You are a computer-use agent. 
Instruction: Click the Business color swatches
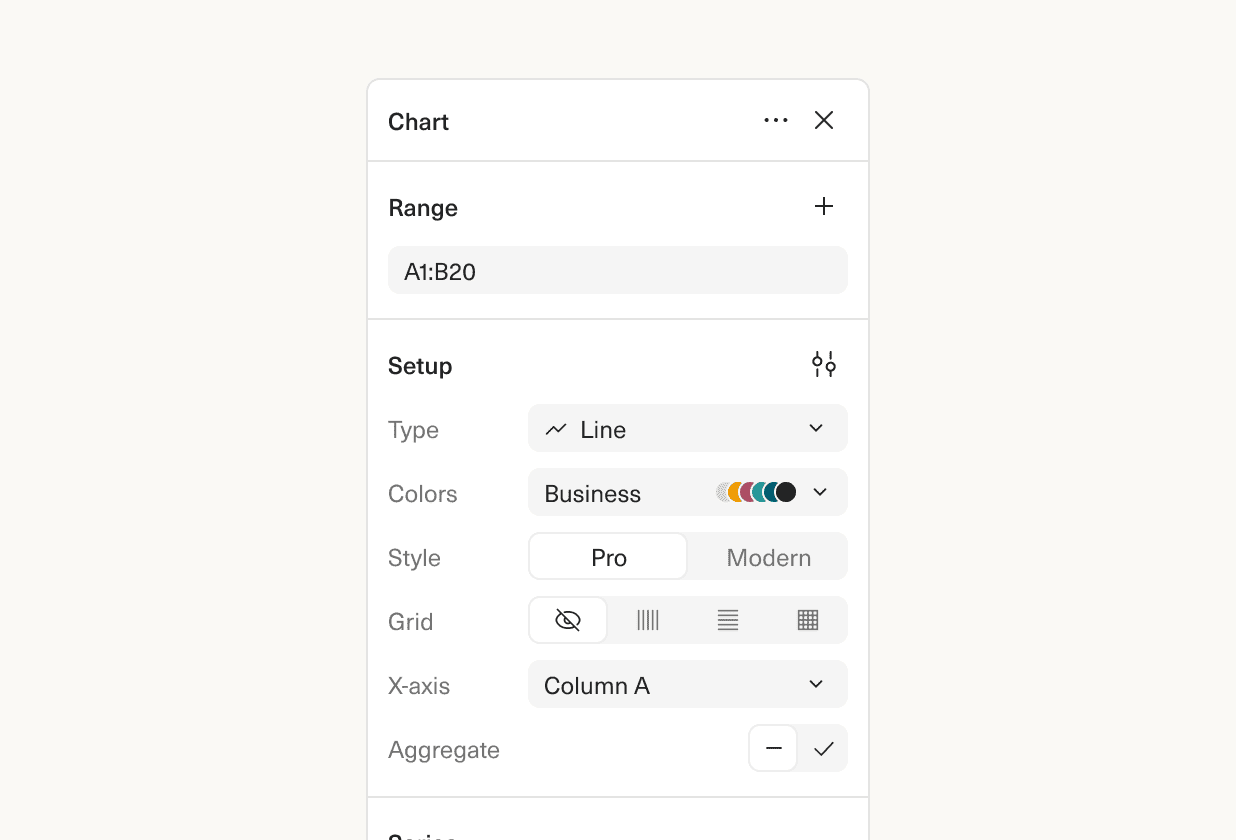[x=755, y=492]
